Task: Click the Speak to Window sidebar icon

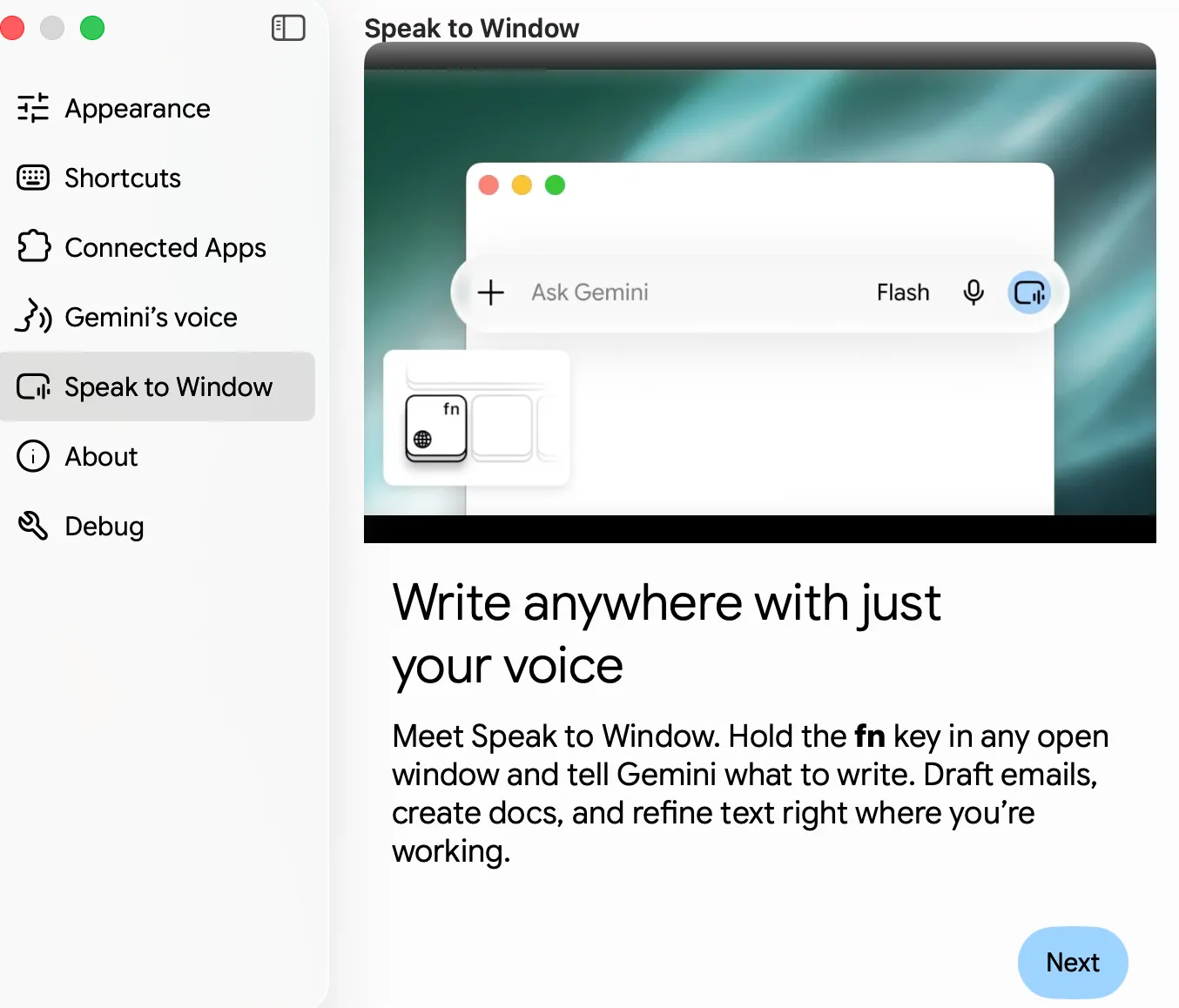Action: (x=33, y=386)
